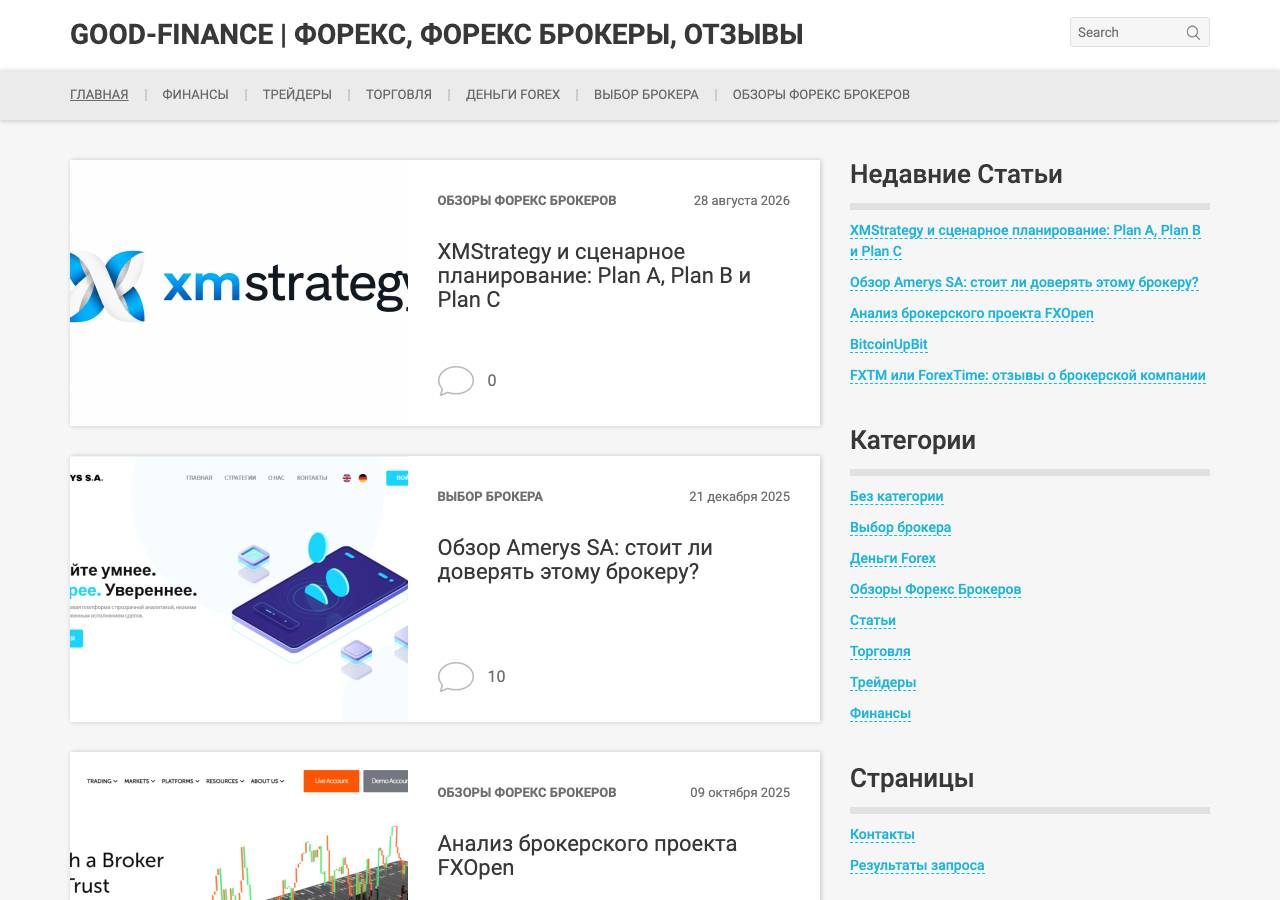This screenshot has height=900, width=1280.
Task: Open article title 'Обзор Amerys SA' in post list
Action: click(575, 560)
